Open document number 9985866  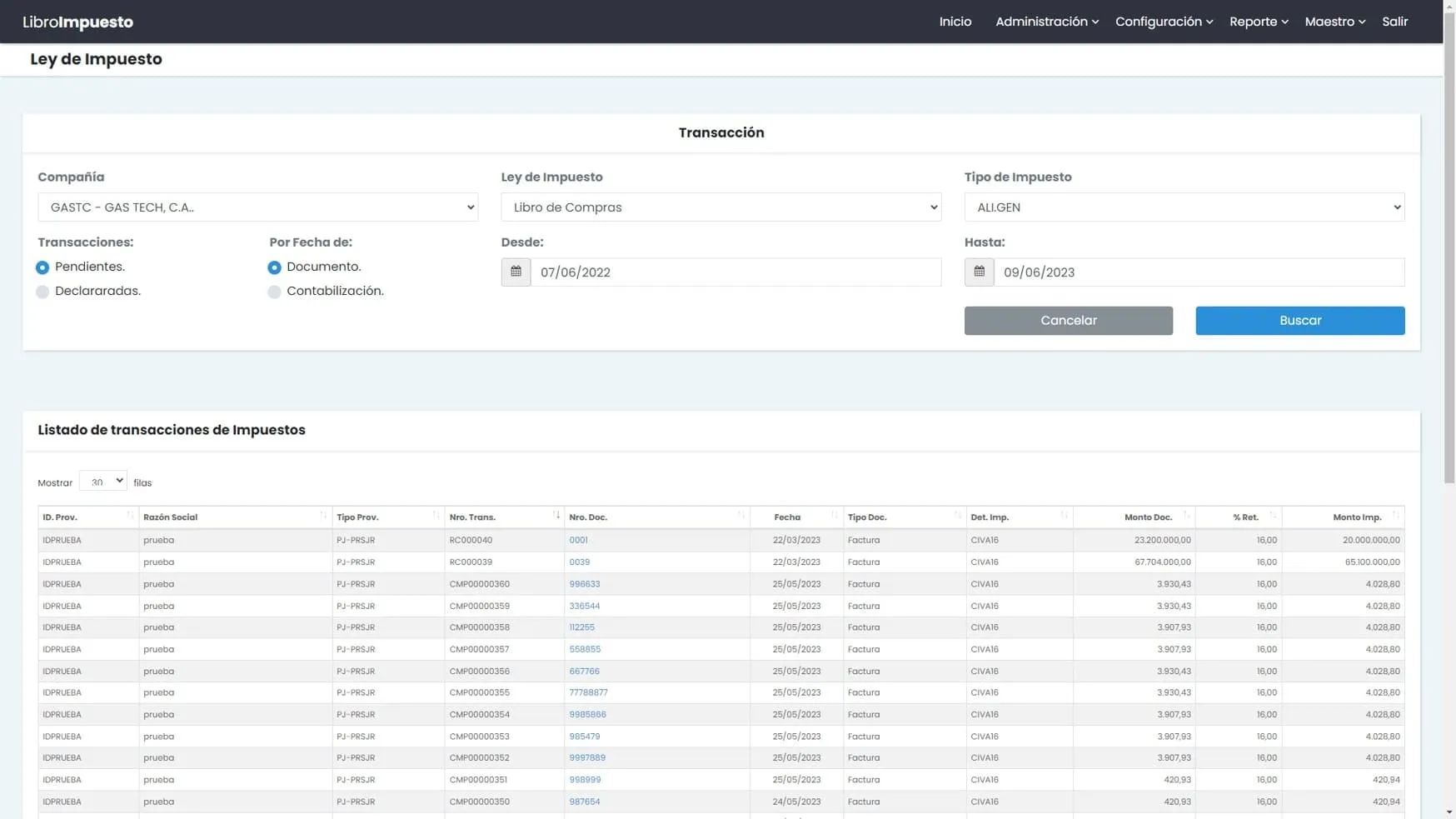pyautogui.click(x=587, y=714)
